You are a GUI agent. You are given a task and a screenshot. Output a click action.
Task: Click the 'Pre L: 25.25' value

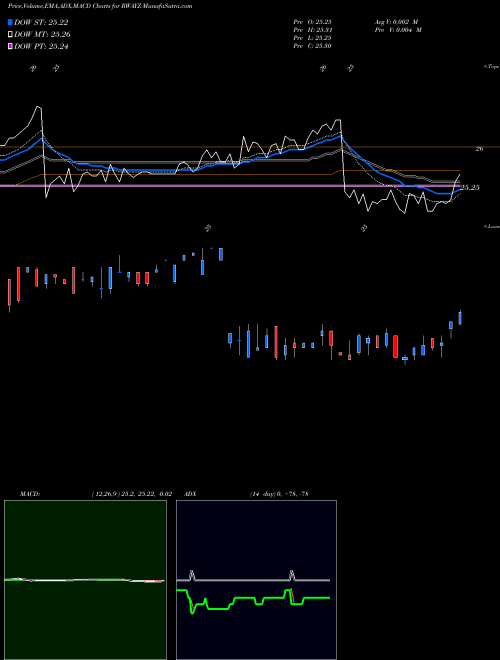point(312,38)
